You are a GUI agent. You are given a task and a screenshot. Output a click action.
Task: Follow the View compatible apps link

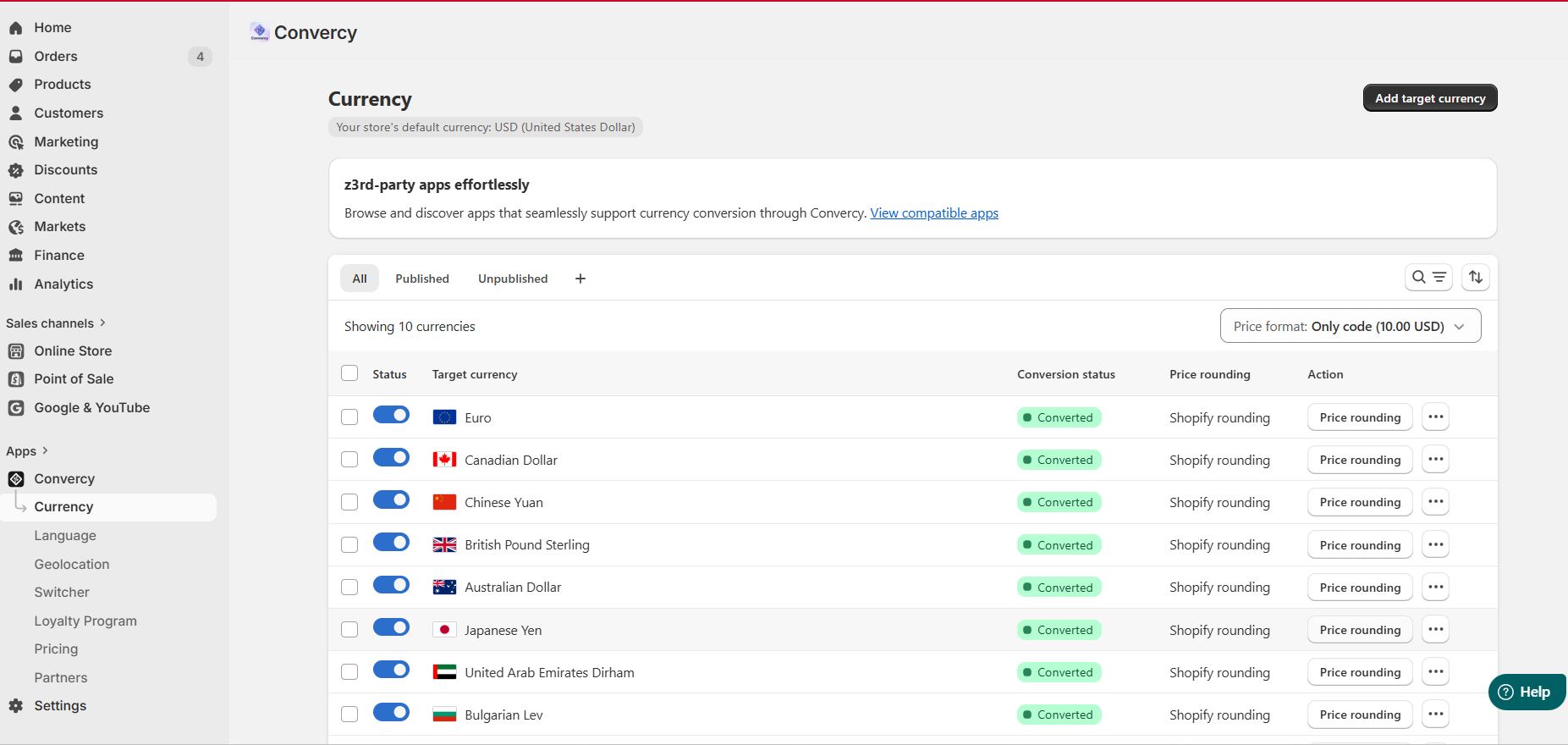coord(934,213)
